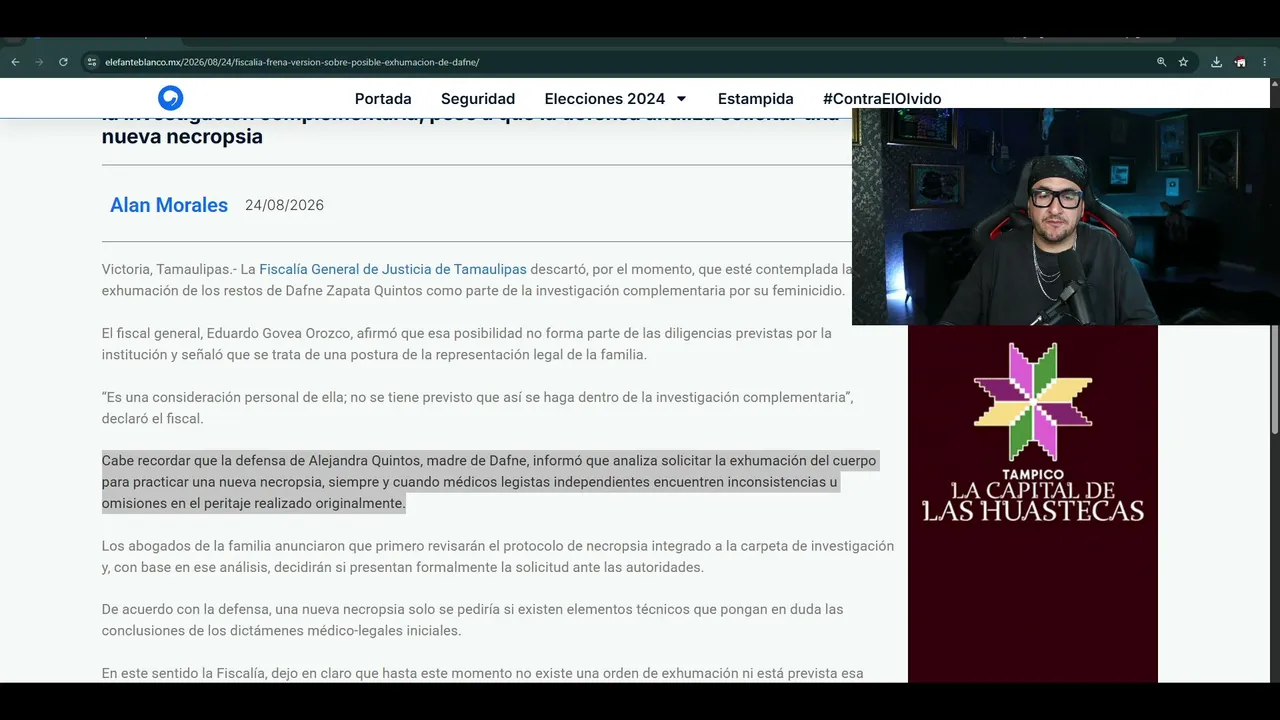
Task: Click the zoom magnifier icon in address bar
Action: tap(1161, 62)
